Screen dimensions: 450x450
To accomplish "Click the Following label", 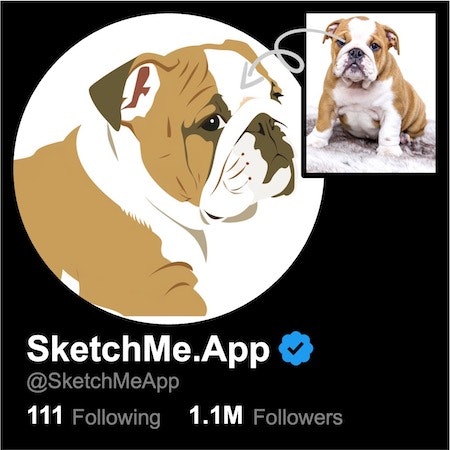I will click(x=116, y=417).
